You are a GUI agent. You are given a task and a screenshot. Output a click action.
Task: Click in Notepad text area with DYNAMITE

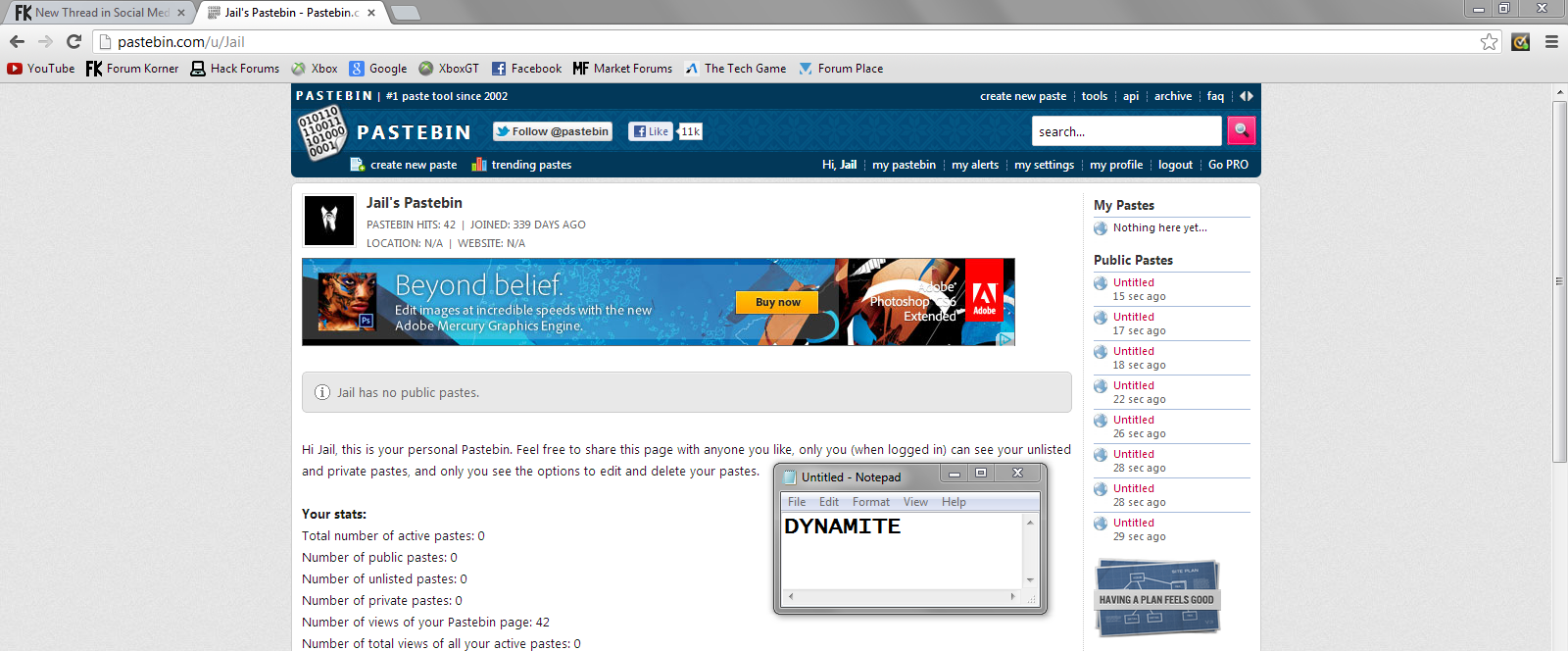[902, 551]
